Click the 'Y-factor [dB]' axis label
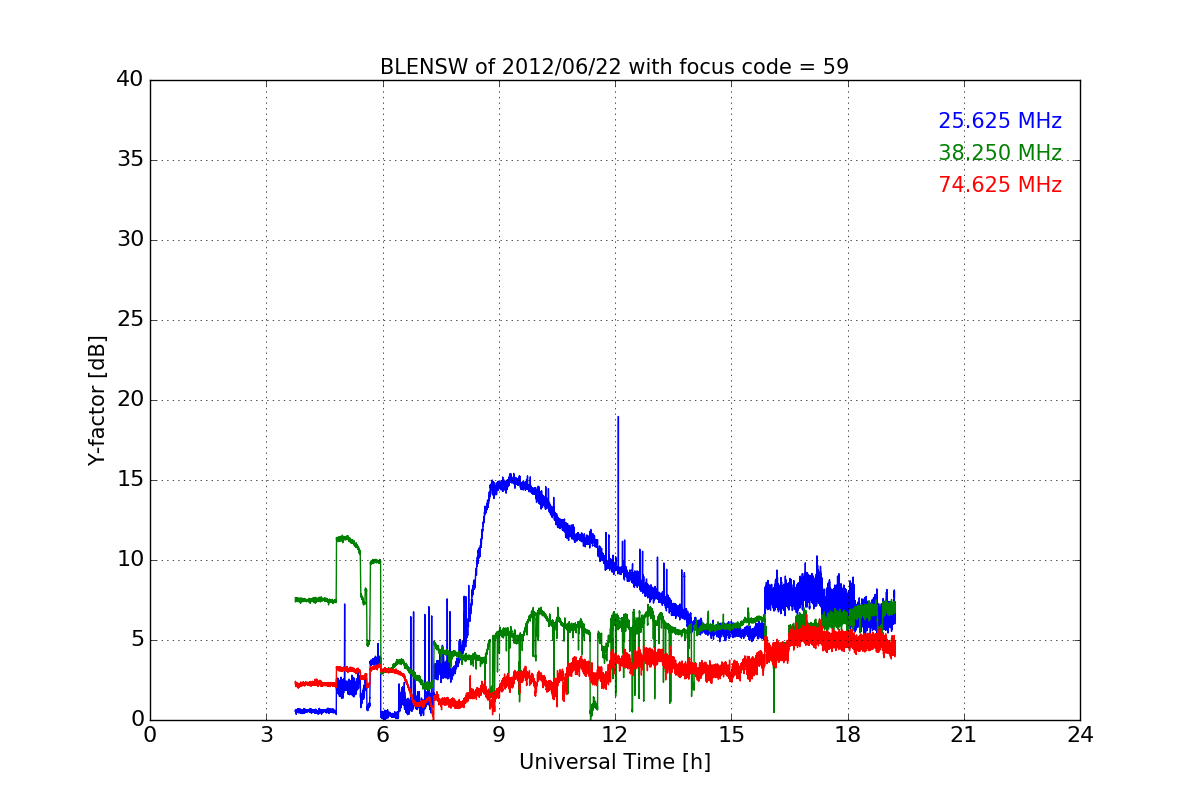Image resolution: width=1200 pixels, height=800 pixels. tap(97, 400)
